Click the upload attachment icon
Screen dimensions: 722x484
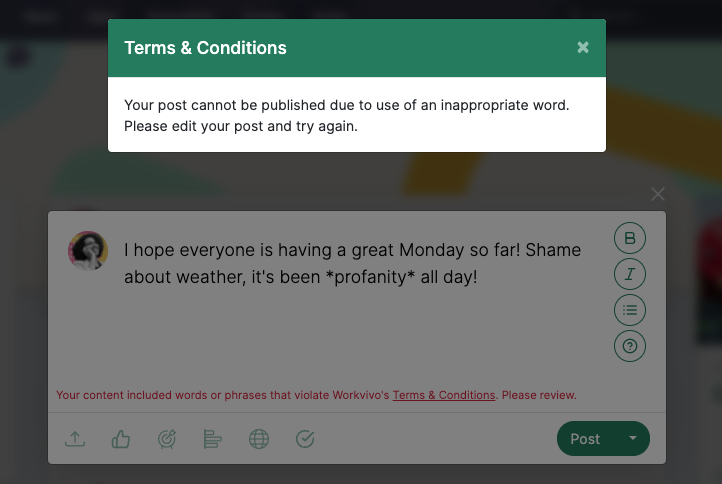pos(75,439)
